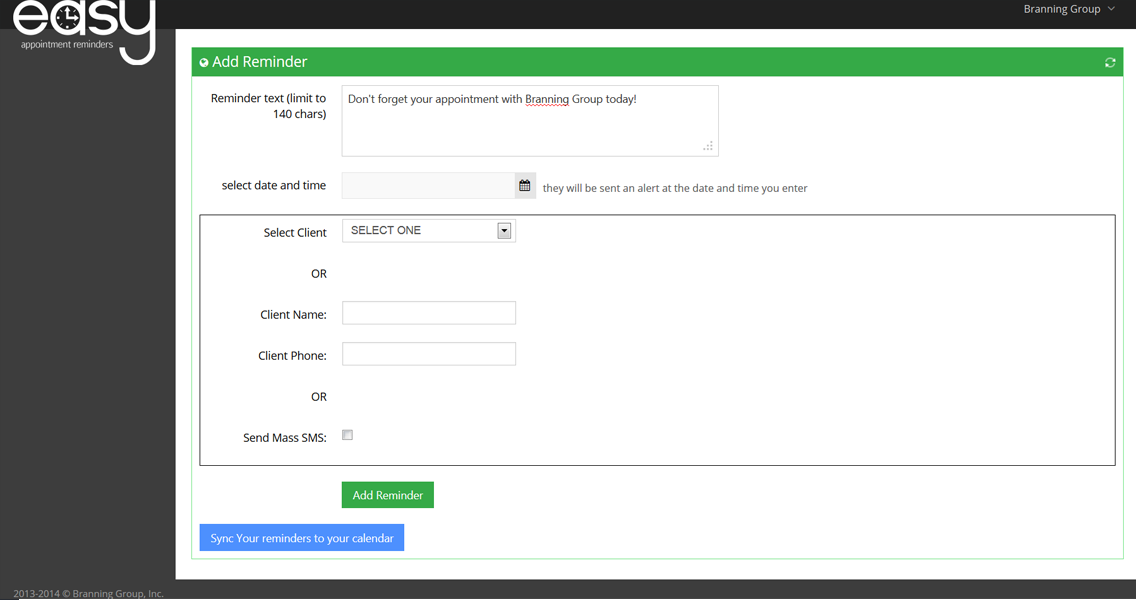Image resolution: width=1136 pixels, height=600 pixels.
Task: Click the '2013-2014 © Branning Group, Inc.' footer
Action: coord(88,593)
